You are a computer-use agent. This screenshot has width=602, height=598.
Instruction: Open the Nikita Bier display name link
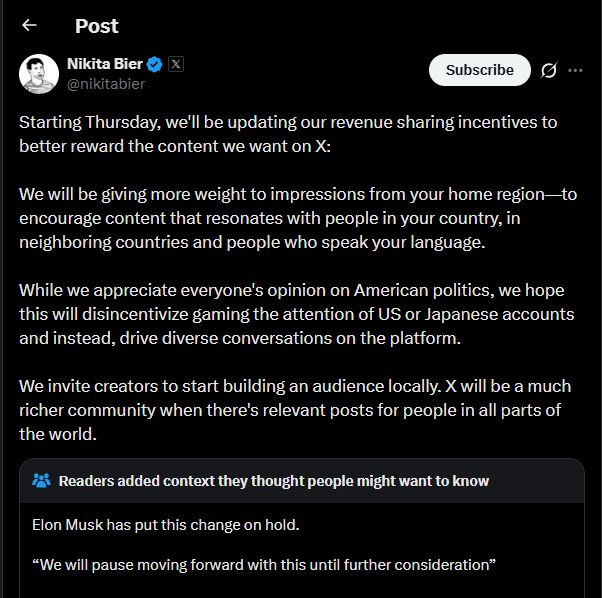click(x=105, y=65)
